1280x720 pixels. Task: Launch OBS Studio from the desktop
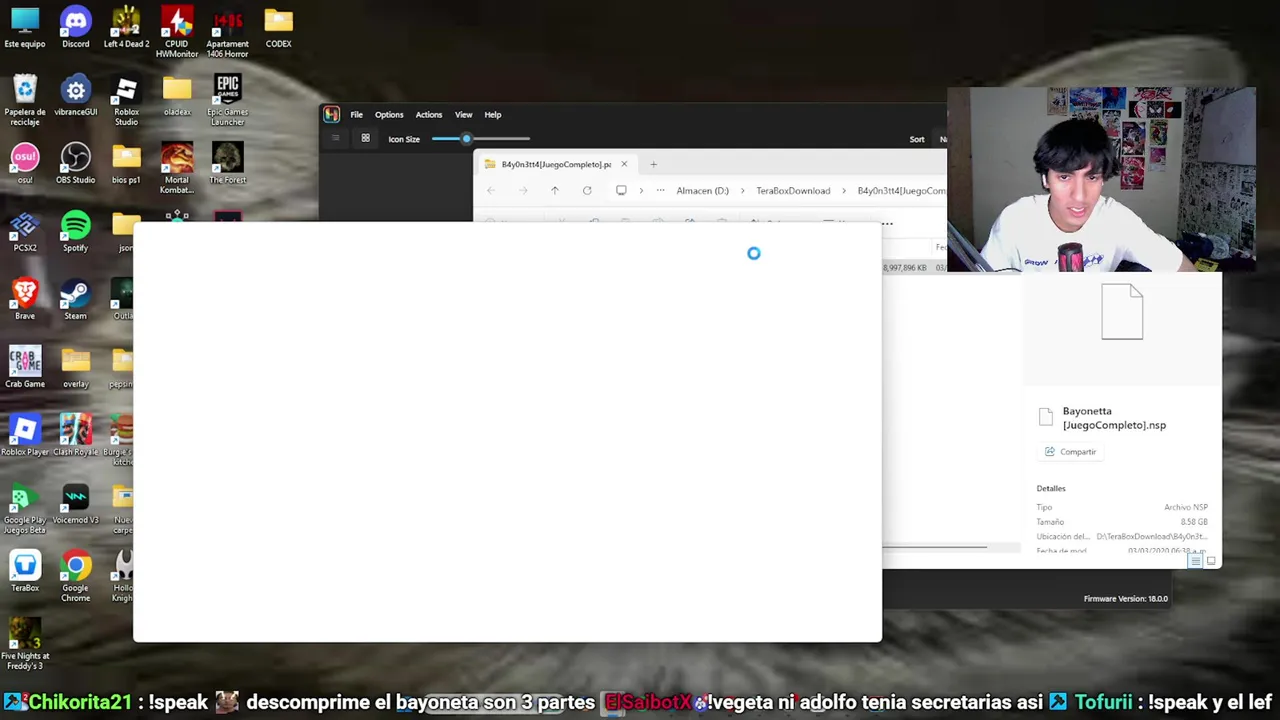point(75,164)
